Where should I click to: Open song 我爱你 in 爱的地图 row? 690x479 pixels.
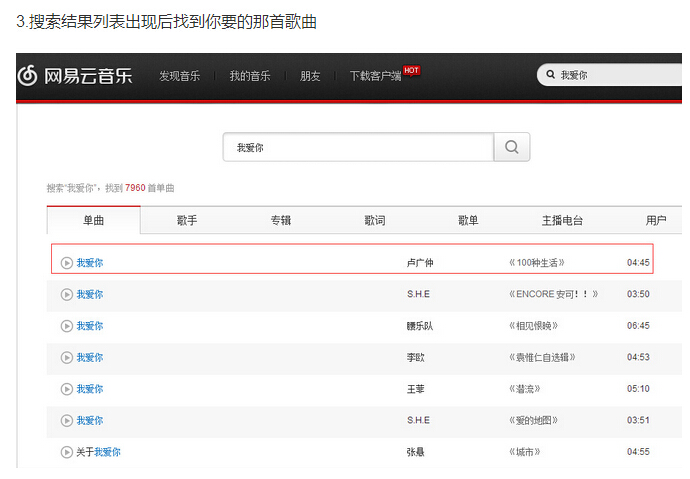[x=90, y=421]
